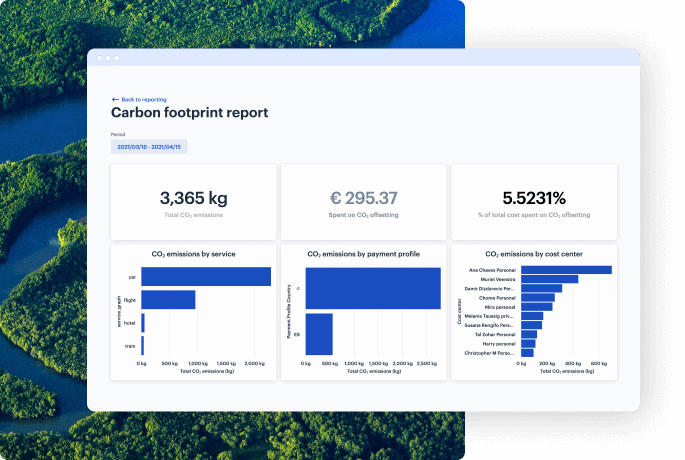
Task: Open the Period date range selector
Action: tap(149, 147)
